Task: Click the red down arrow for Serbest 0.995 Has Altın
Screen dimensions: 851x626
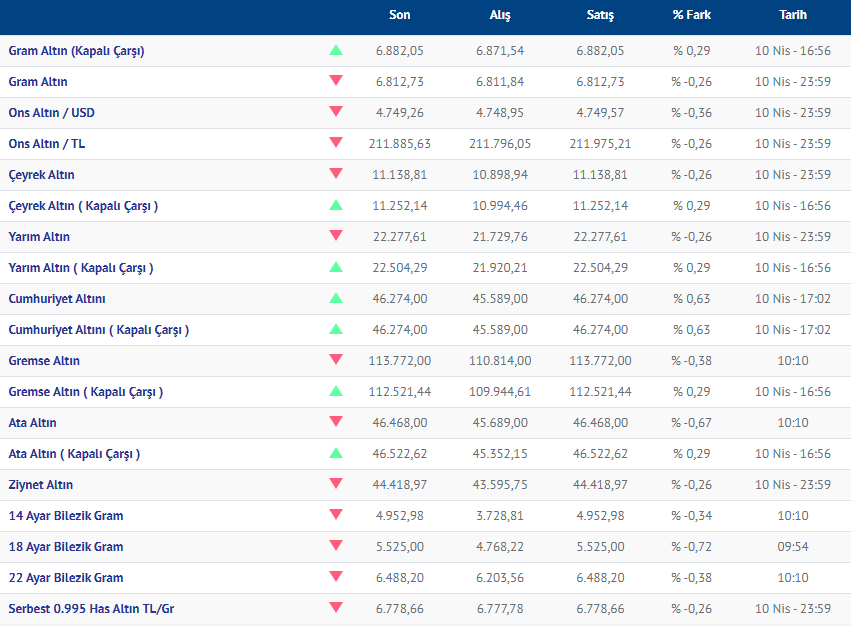Action: tap(336, 608)
